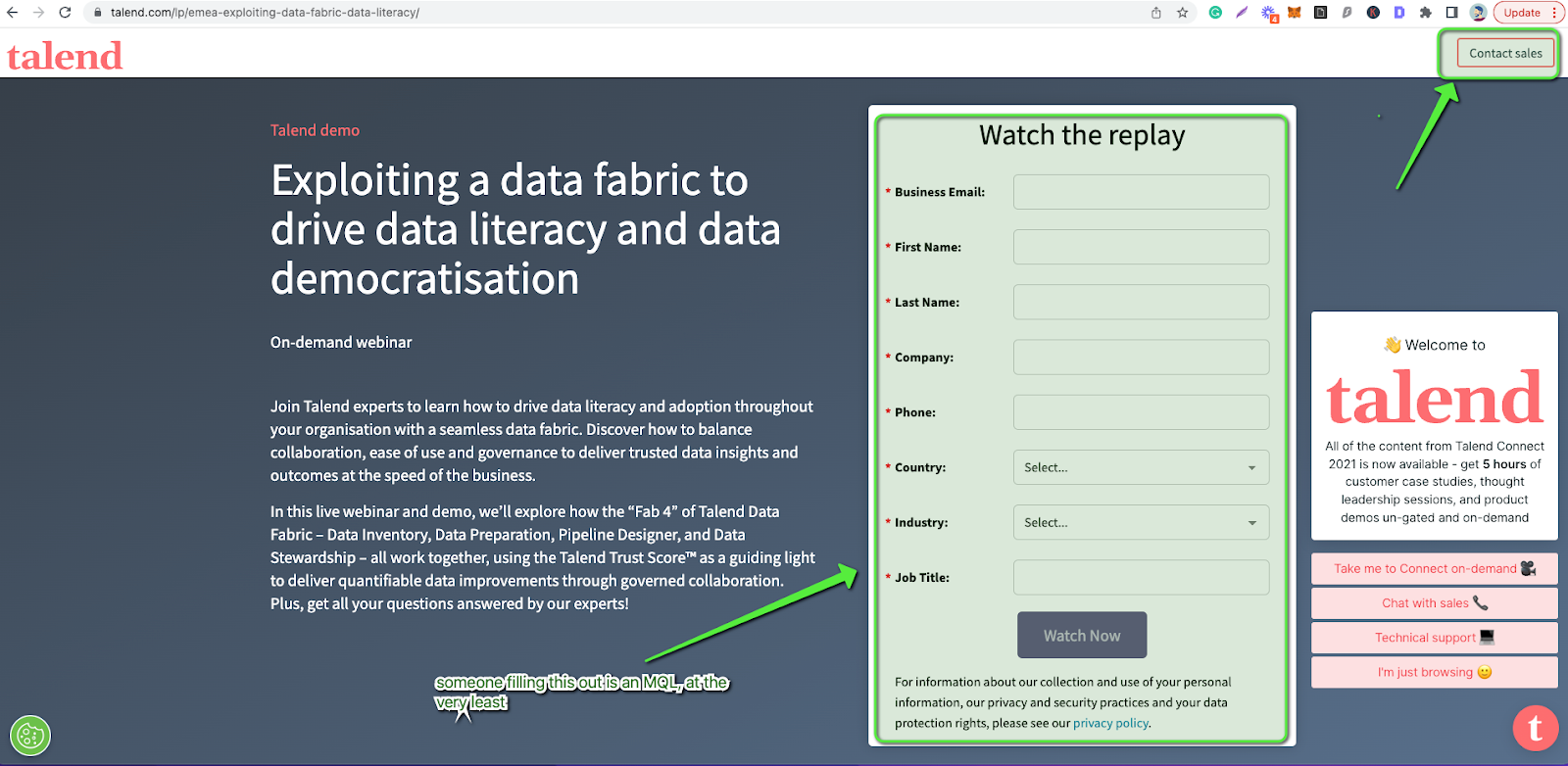
Task: Open the gray S extension icon
Action: coord(1347,13)
